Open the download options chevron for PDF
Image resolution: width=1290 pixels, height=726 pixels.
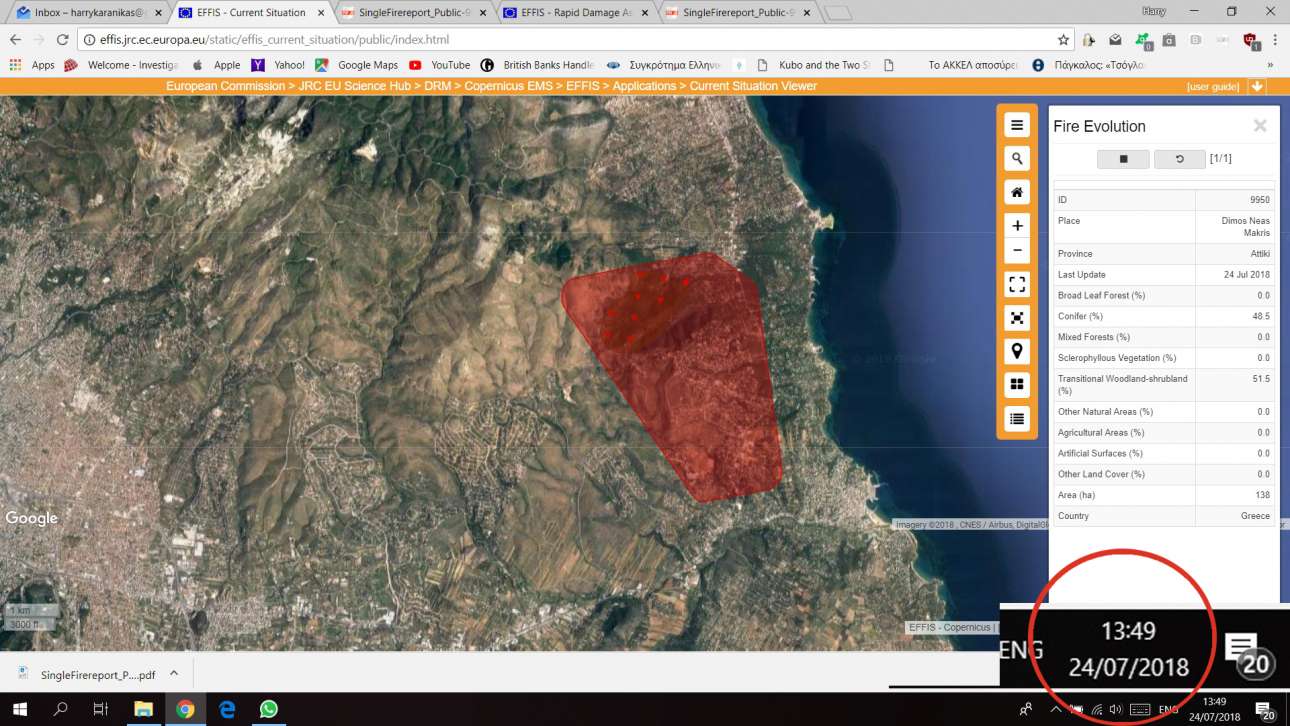click(174, 674)
